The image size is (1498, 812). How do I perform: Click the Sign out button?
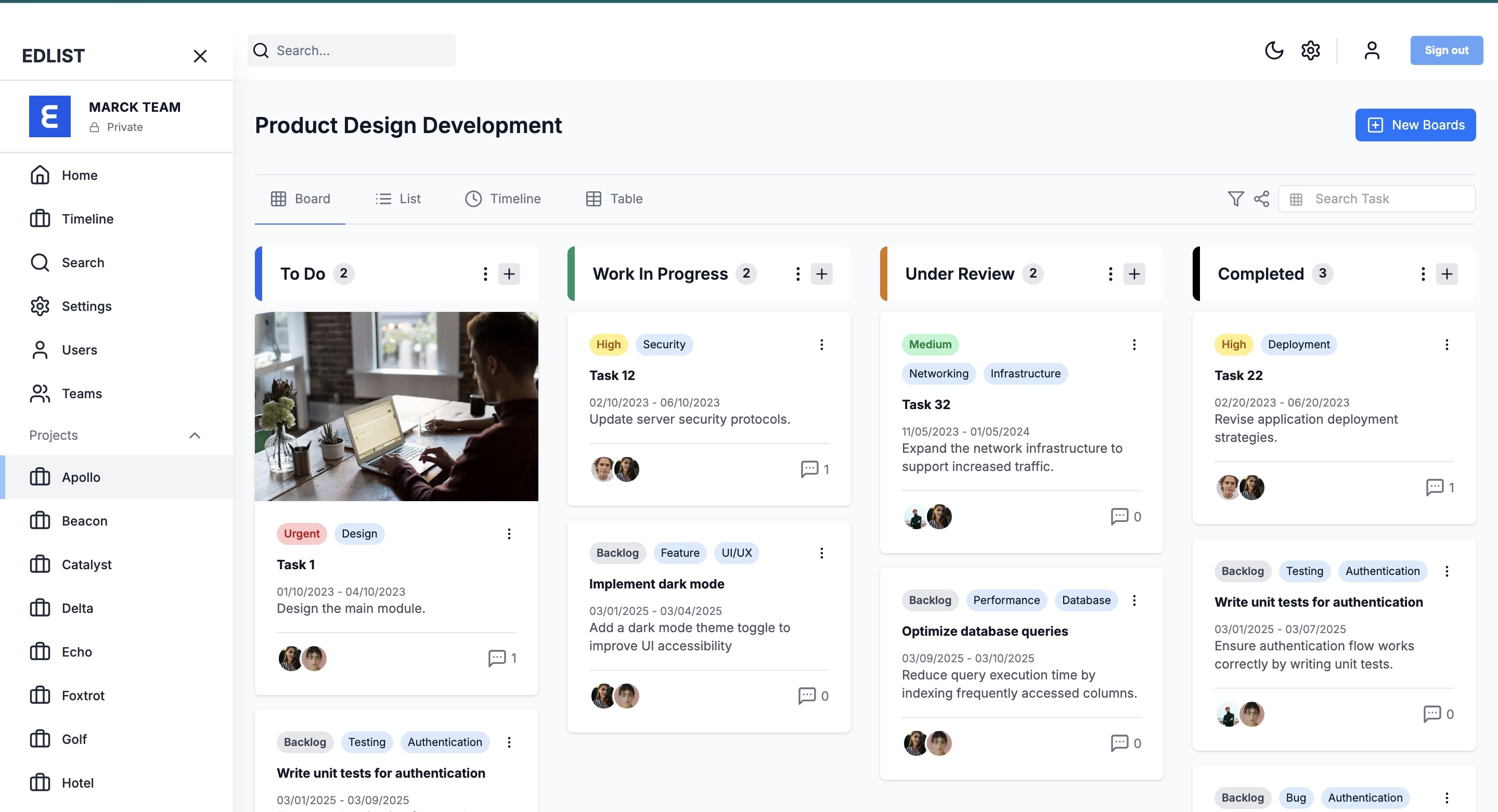1446,50
